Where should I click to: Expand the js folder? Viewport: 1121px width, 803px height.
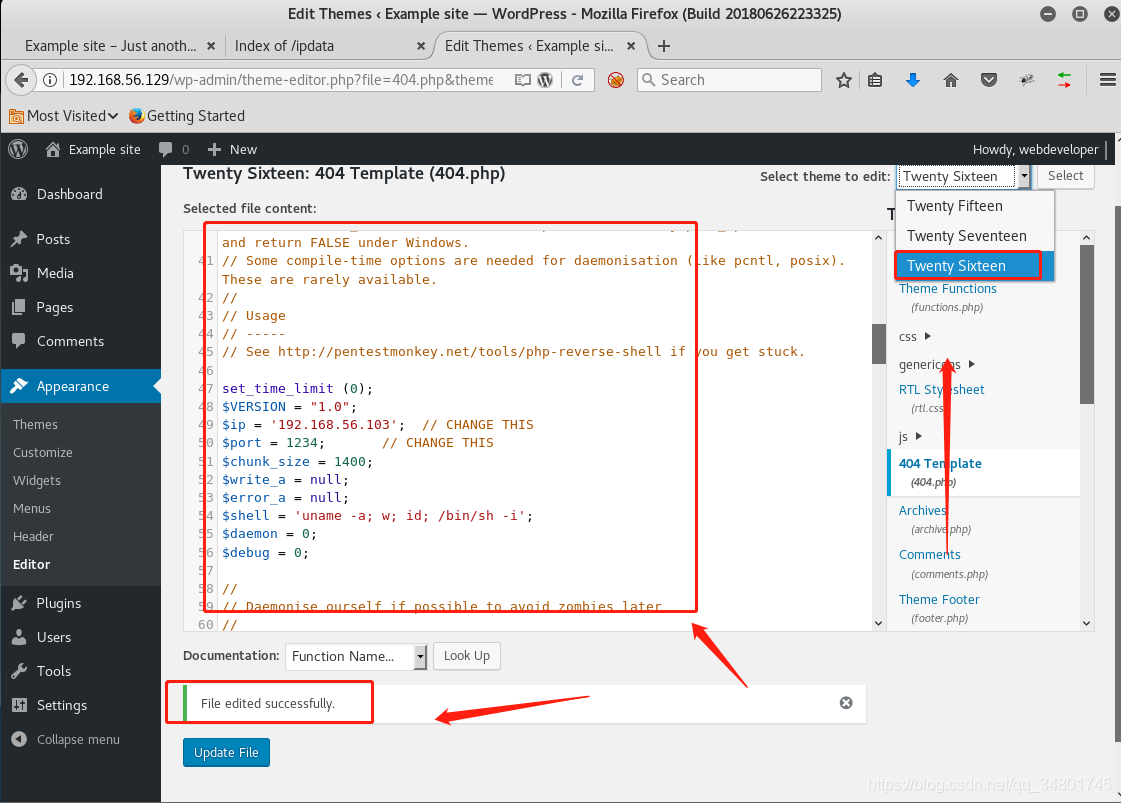point(910,436)
